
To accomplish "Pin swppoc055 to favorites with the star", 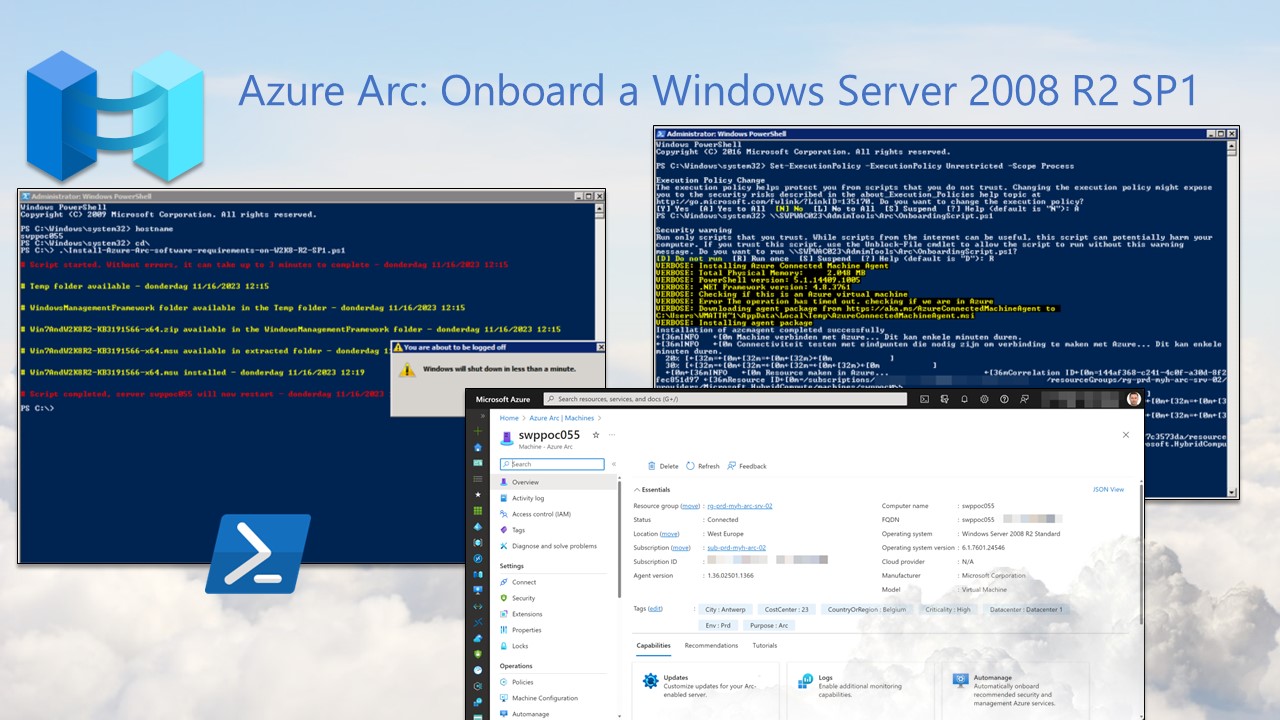I will (596, 435).
